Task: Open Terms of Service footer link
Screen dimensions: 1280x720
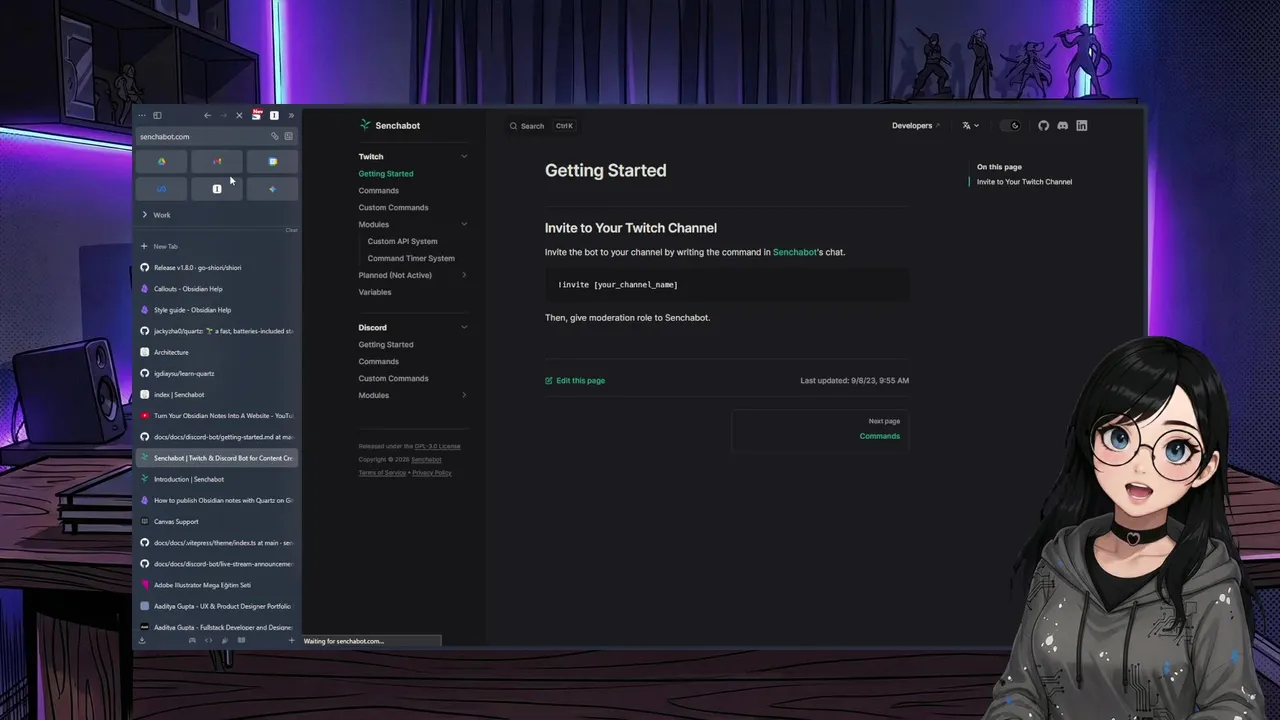Action: point(382,472)
